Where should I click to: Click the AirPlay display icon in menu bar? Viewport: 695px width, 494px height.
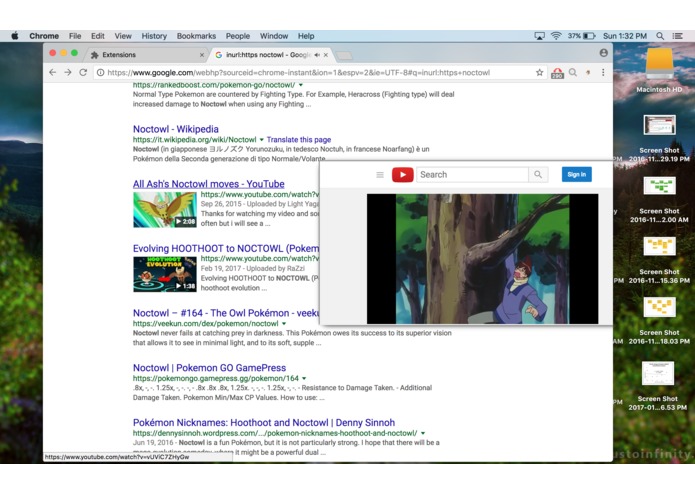(x=539, y=36)
